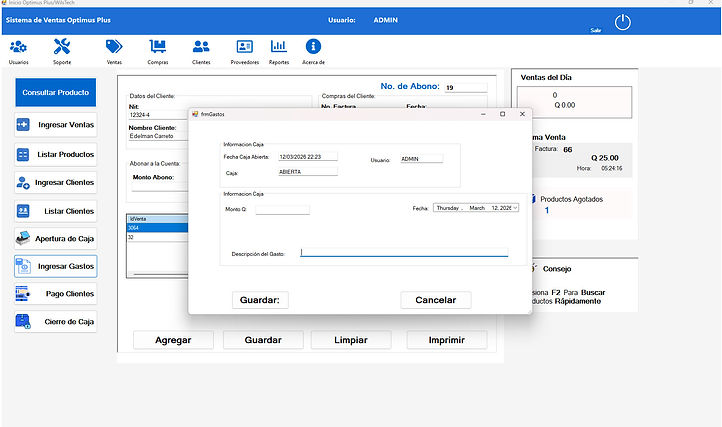This screenshot has width=722, height=427.
Task: Minimize the frmGastos dialog
Action: [483, 114]
